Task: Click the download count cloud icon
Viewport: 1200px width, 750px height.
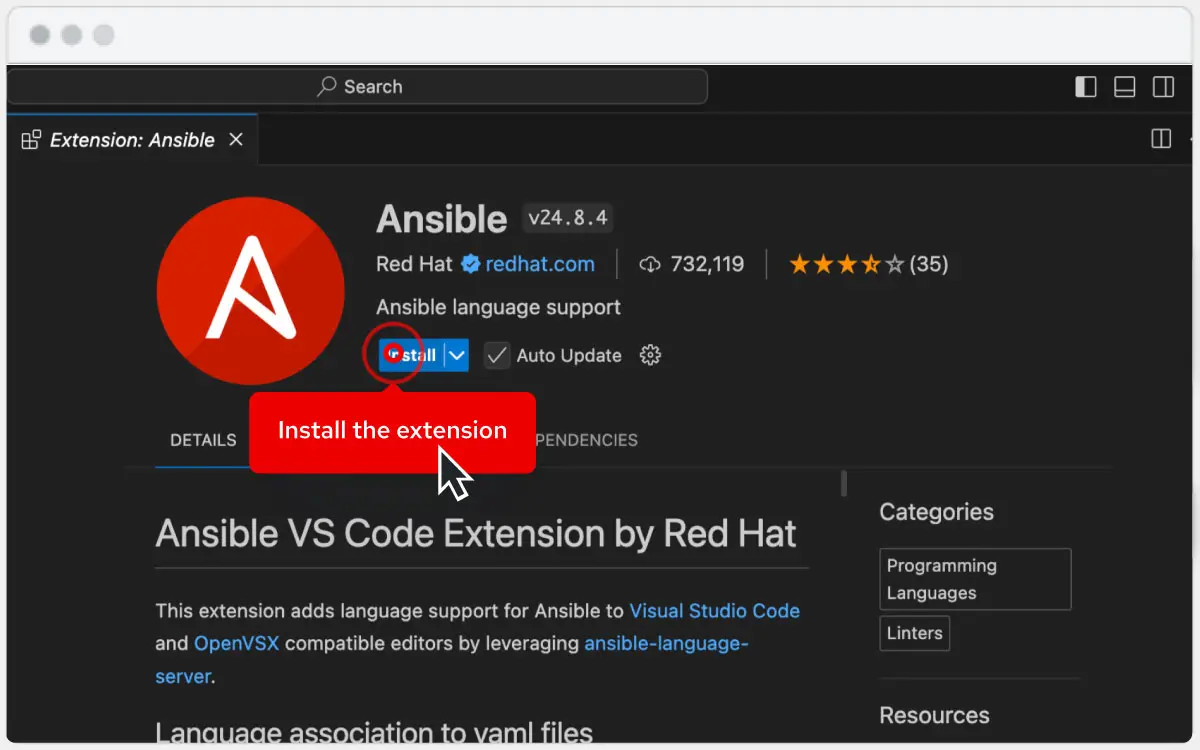Action: (x=650, y=264)
